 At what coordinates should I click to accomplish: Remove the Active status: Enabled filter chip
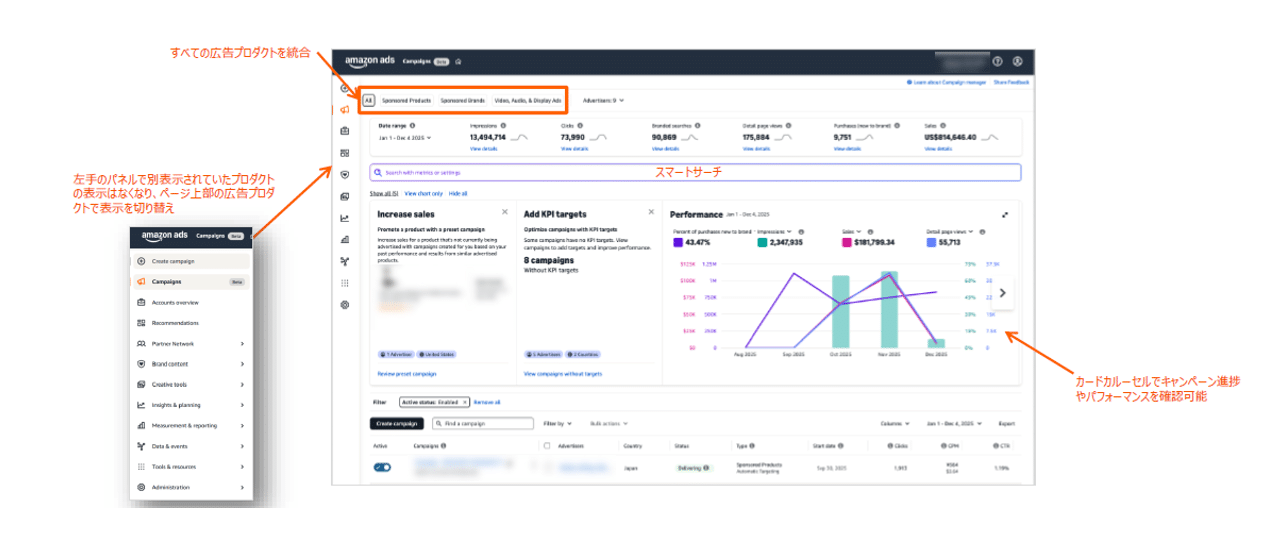464,401
